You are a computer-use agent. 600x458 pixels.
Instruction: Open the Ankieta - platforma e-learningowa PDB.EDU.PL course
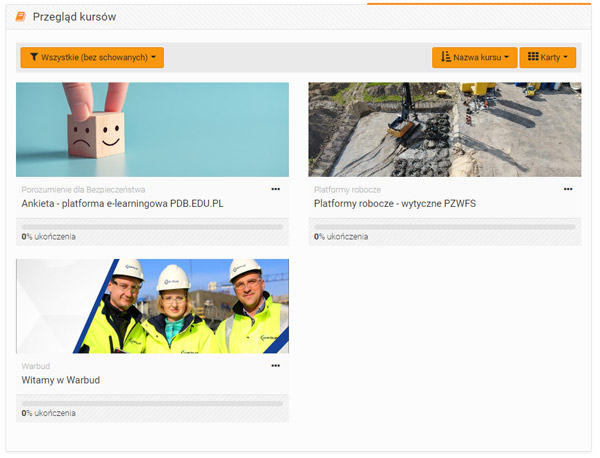click(x=122, y=204)
